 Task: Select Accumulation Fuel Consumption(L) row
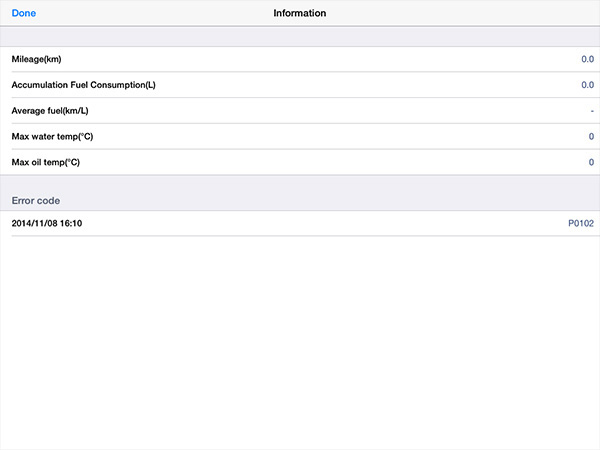point(300,85)
